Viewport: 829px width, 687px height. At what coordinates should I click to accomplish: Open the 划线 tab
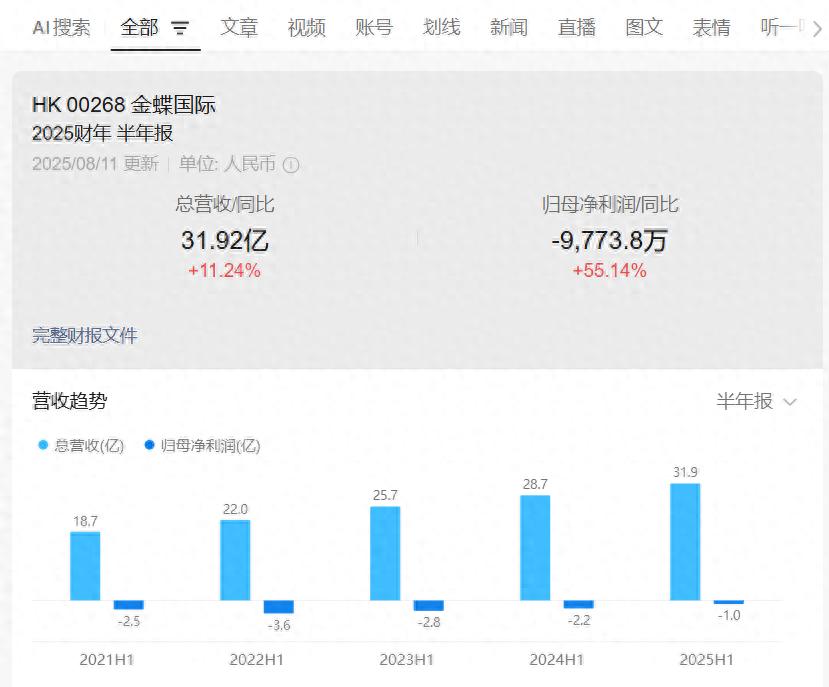point(441,28)
